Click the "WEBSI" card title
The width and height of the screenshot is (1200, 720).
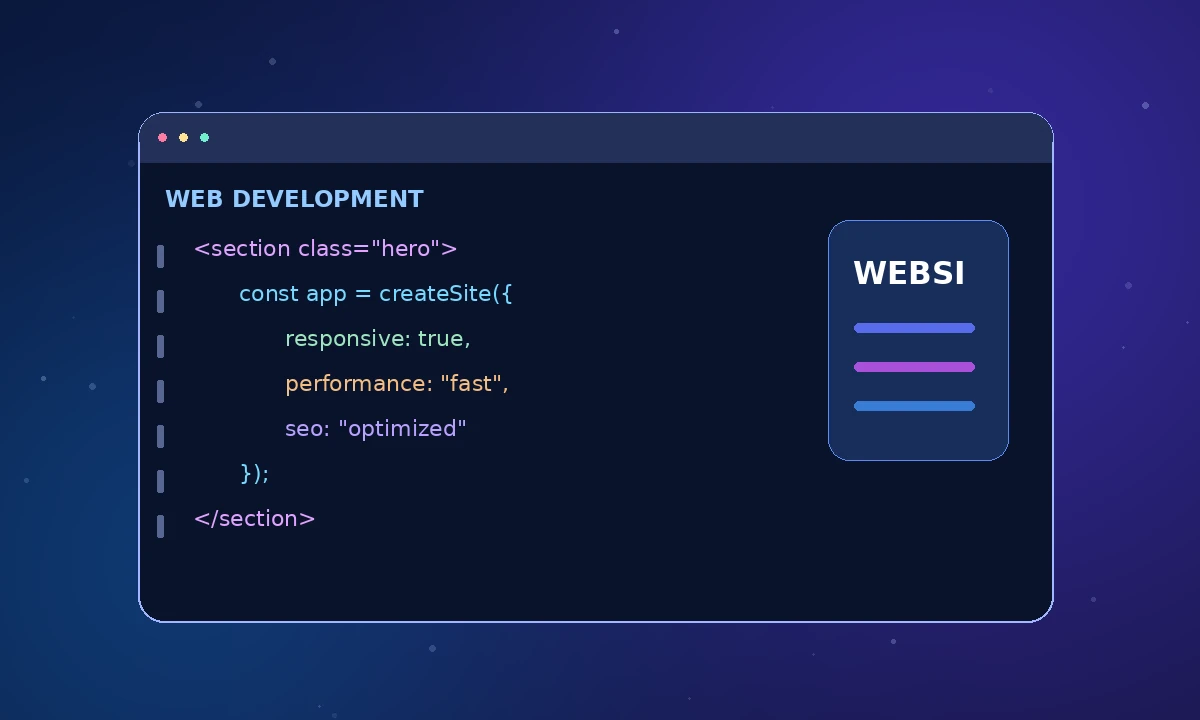(x=909, y=273)
